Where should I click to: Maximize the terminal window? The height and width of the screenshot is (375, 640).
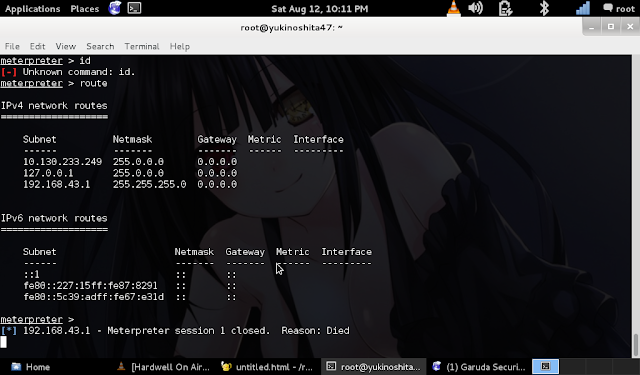611,27
